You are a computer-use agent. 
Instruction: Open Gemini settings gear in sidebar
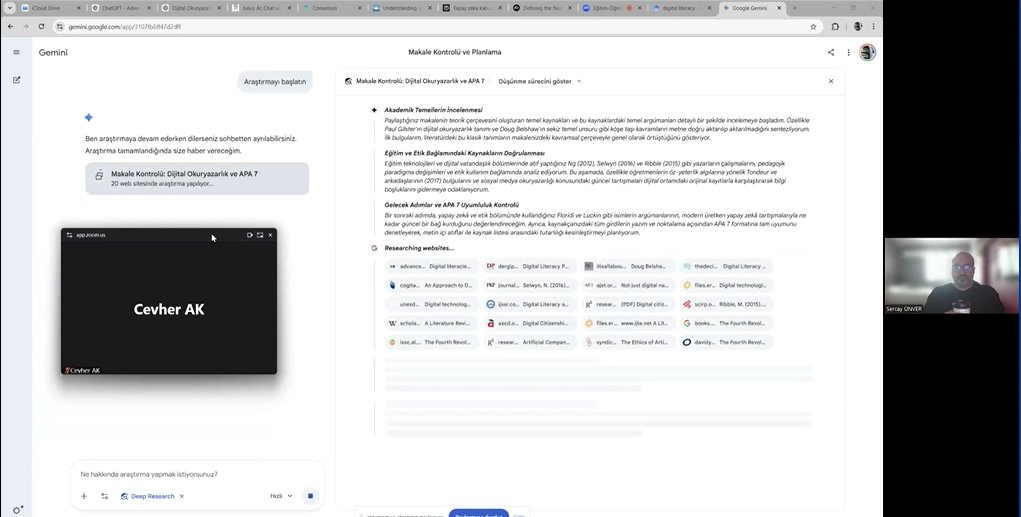point(17,510)
